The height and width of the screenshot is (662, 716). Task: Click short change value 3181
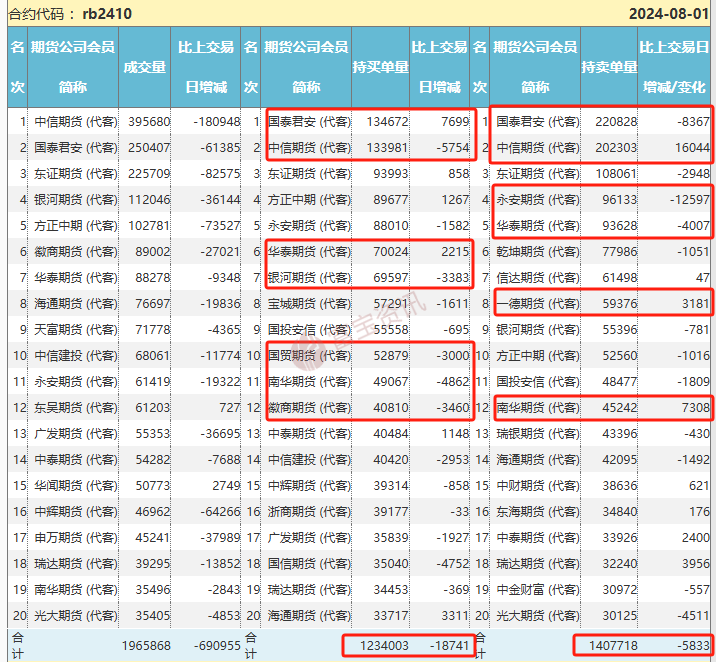click(x=696, y=304)
